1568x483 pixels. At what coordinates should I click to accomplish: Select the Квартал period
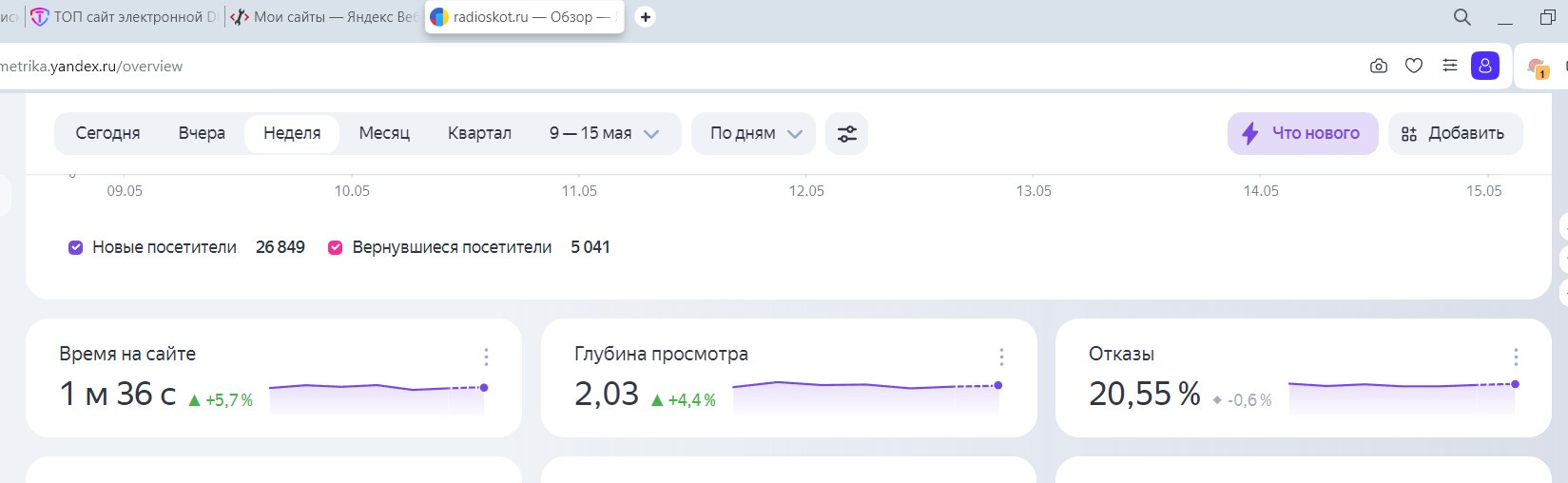click(479, 133)
